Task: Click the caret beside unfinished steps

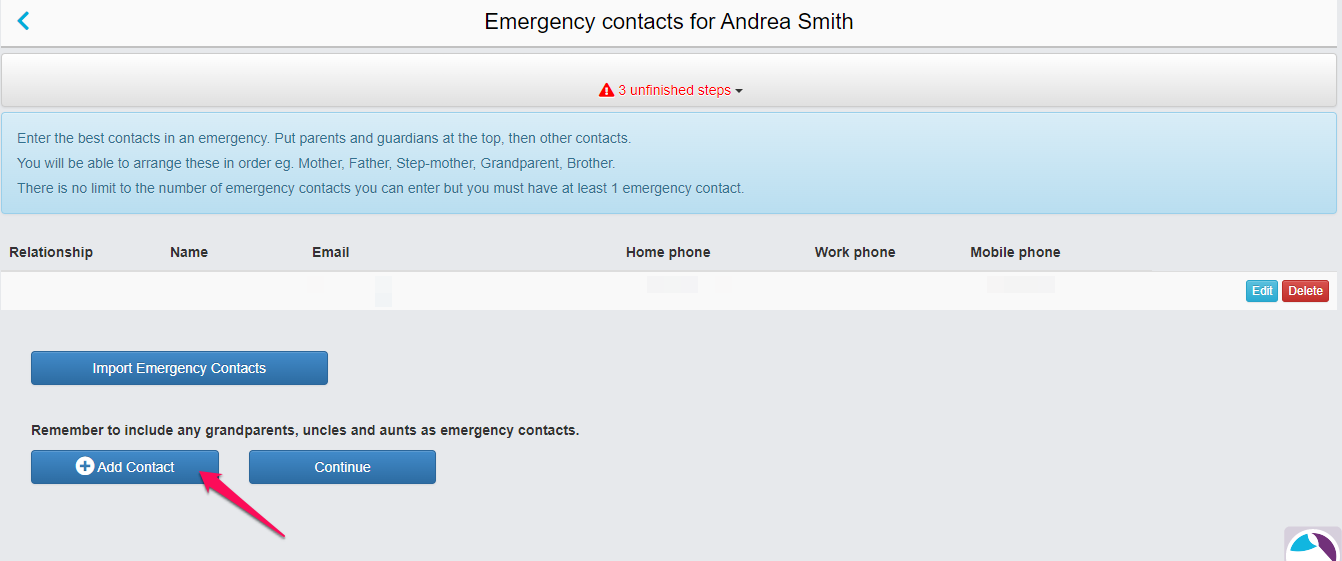Action: click(739, 91)
